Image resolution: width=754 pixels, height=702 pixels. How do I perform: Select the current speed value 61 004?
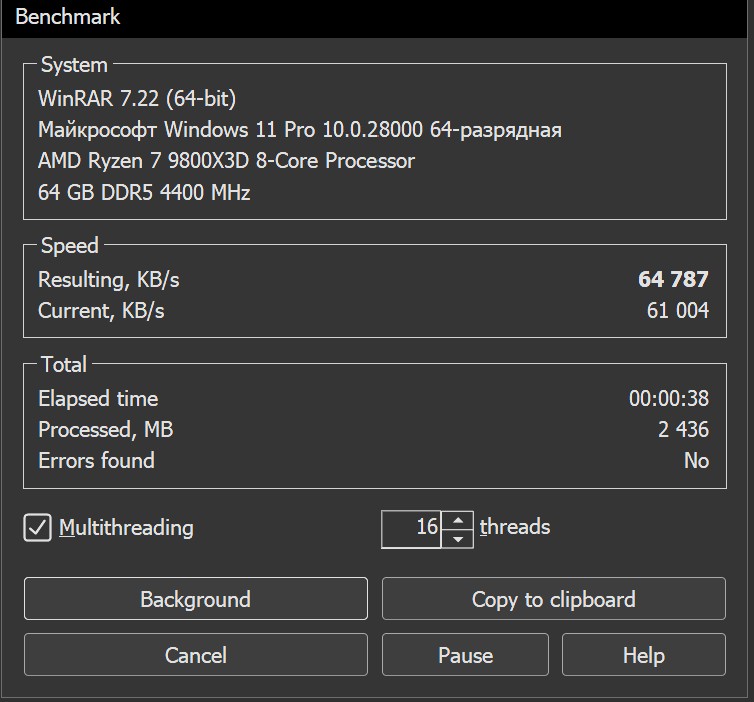pos(678,311)
